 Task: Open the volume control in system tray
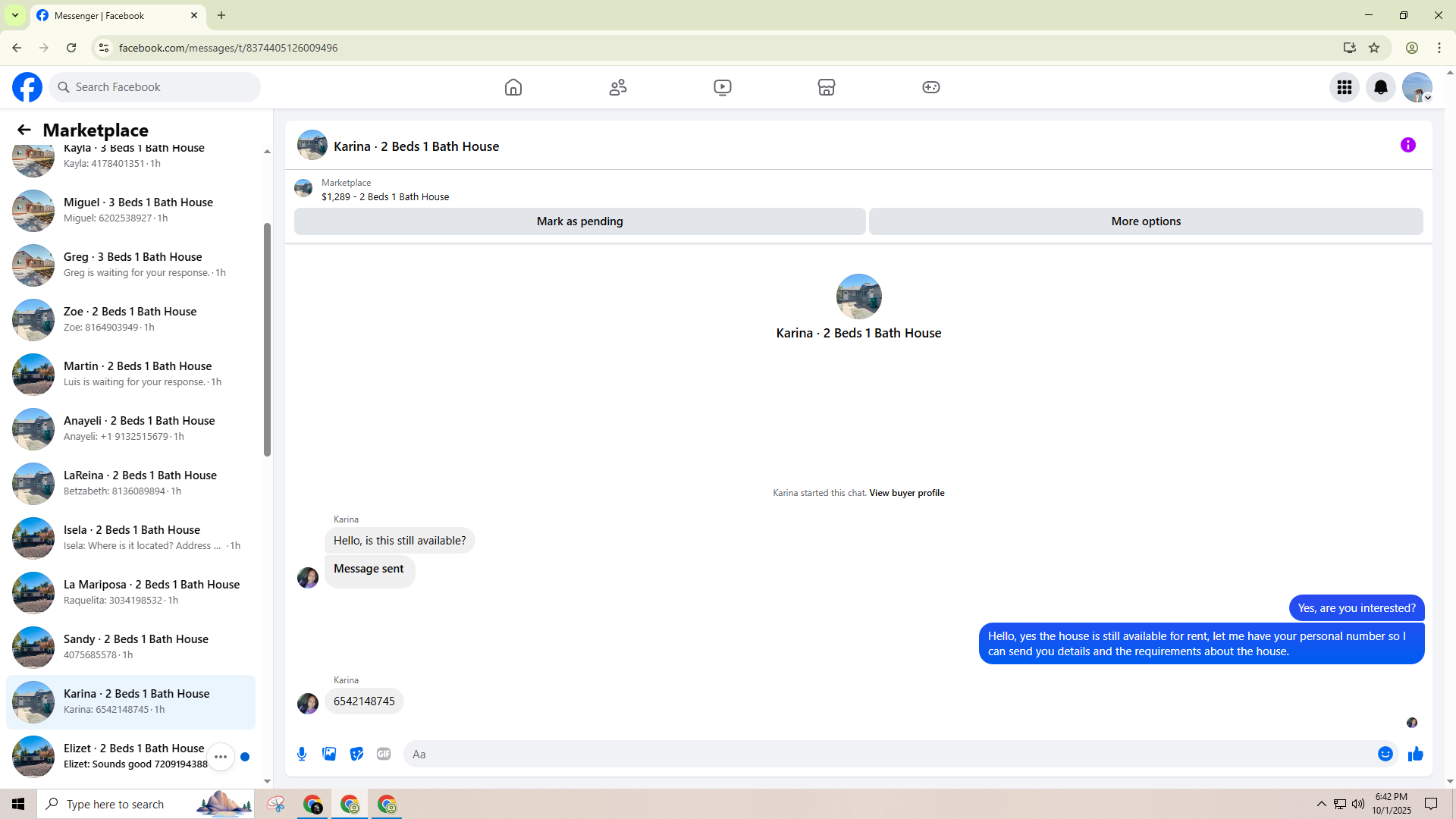click(x=1358, y=804)
